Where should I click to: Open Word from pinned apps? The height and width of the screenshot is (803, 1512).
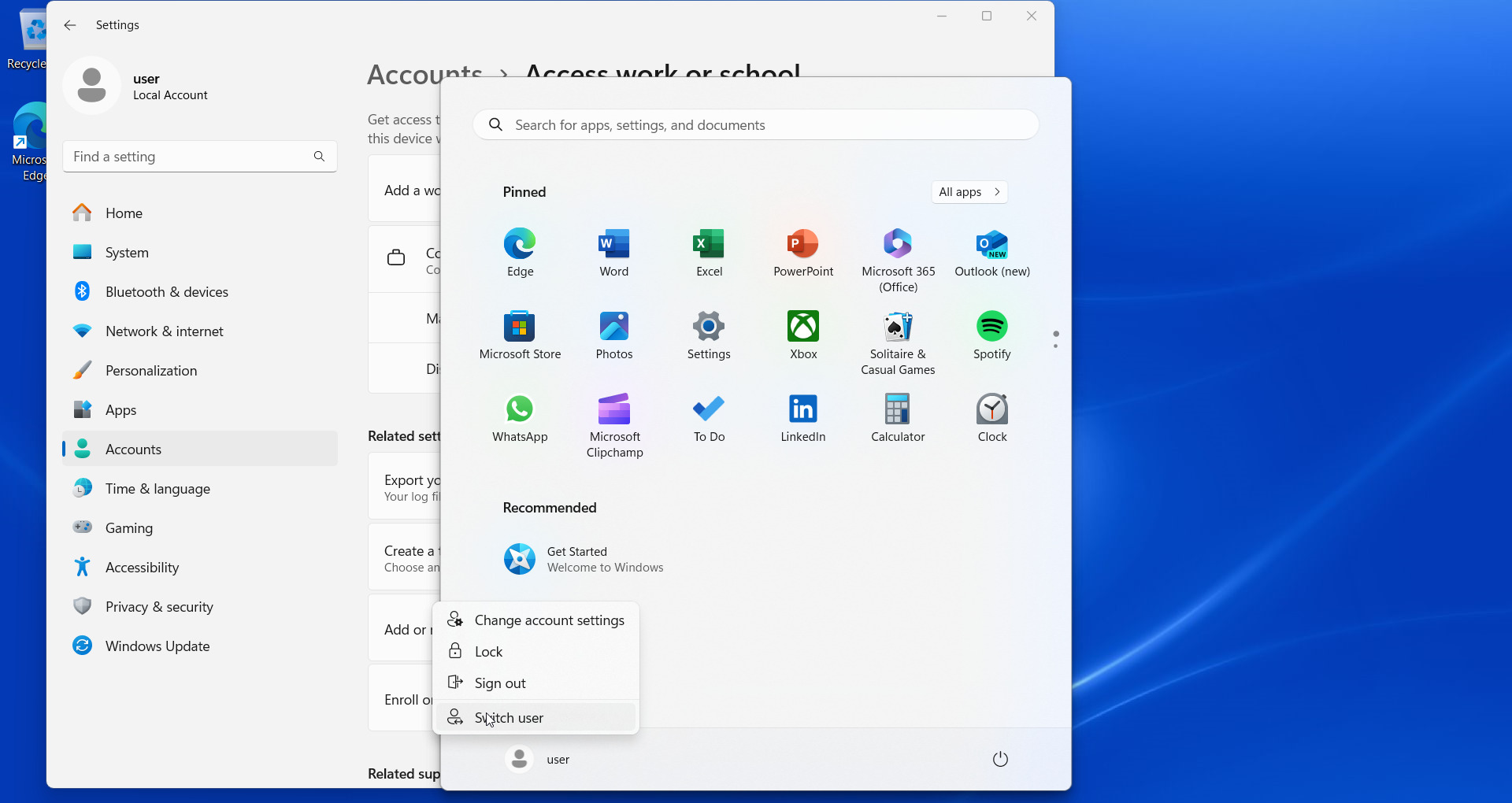[x=613, y=252]
